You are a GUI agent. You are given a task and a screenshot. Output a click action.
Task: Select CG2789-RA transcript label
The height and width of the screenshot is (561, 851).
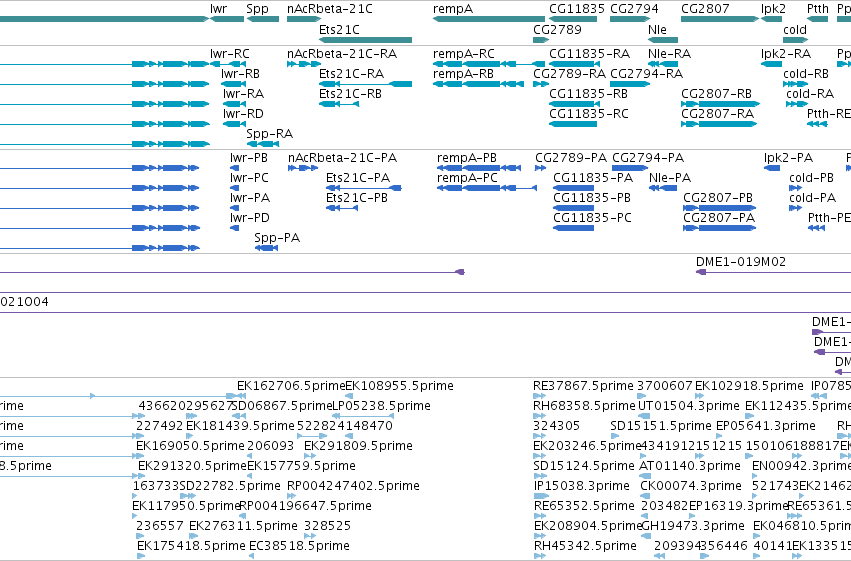(569, 73)
